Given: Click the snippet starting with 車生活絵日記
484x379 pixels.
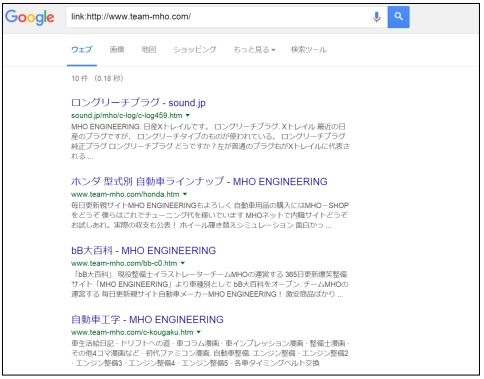Looking at the screenshot, I should 210,353.
